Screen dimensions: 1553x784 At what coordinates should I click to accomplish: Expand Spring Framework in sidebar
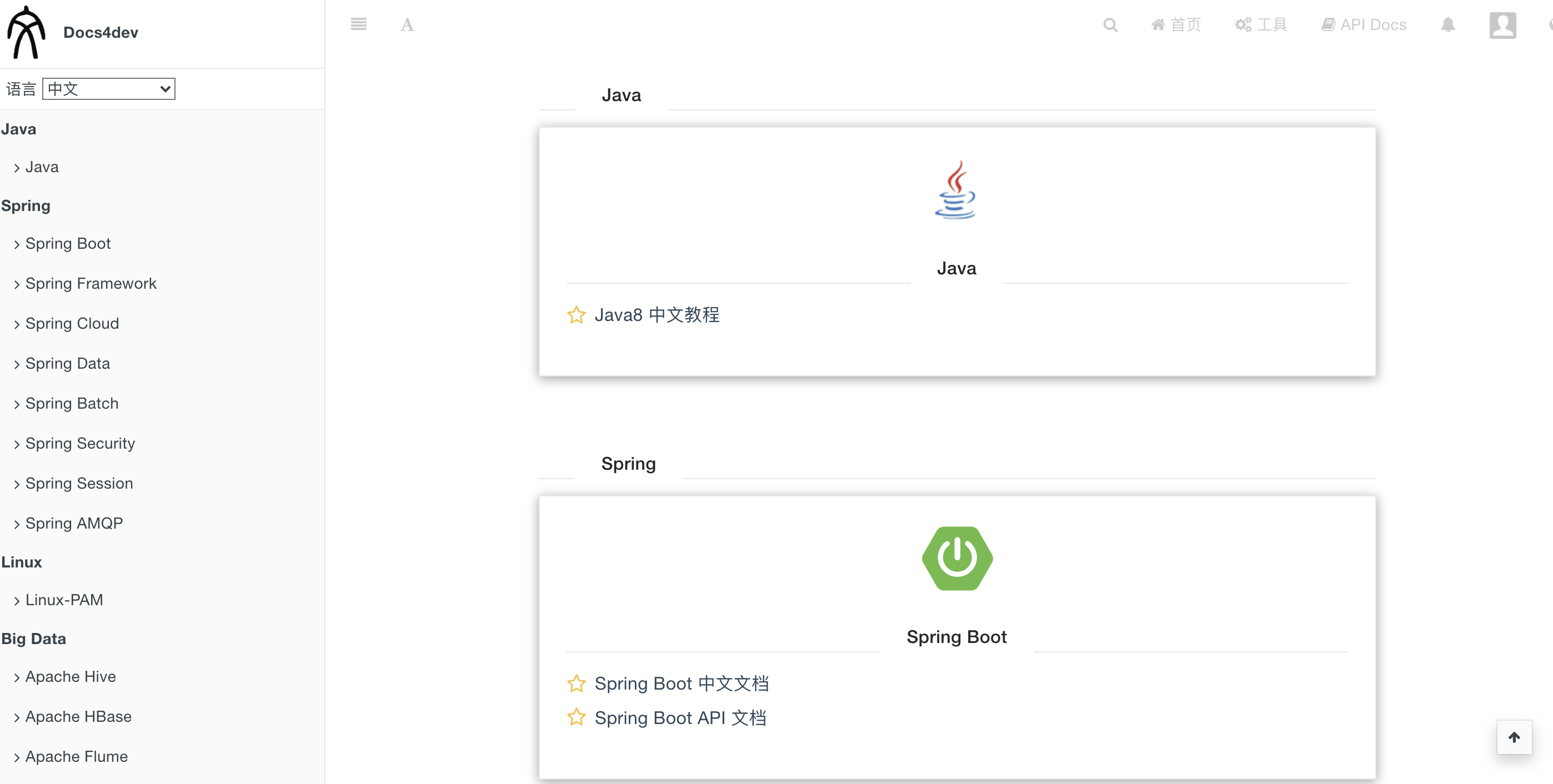pyautogui.click(x=85, y=283)
